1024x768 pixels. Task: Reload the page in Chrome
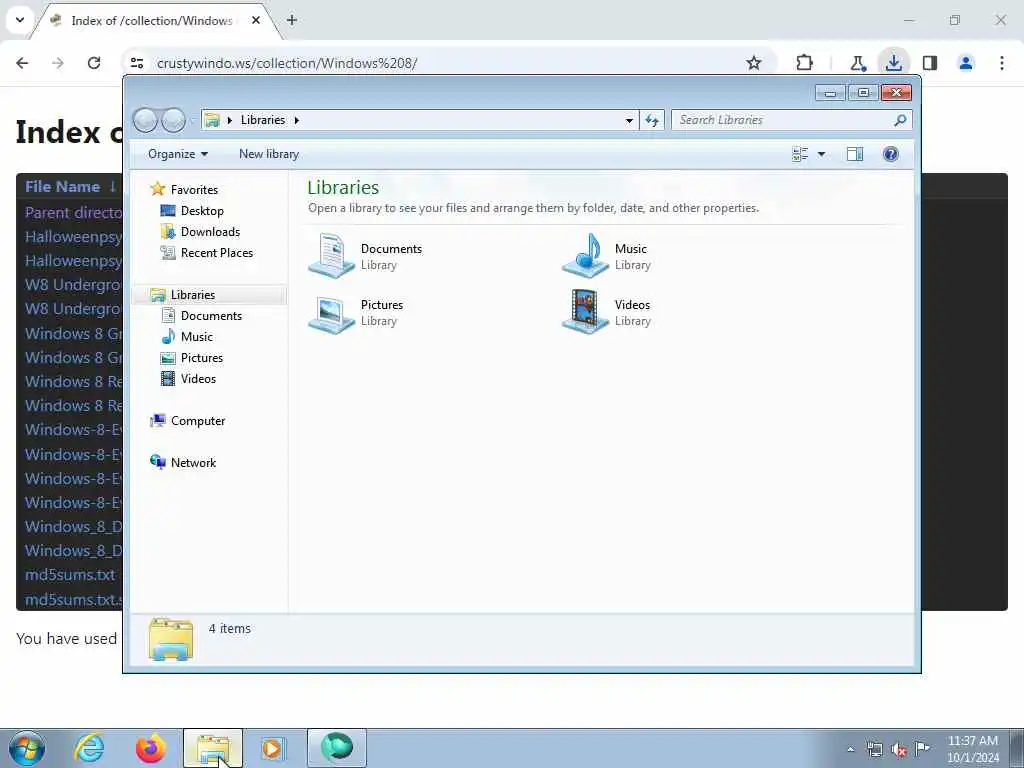tap(94, 63)
